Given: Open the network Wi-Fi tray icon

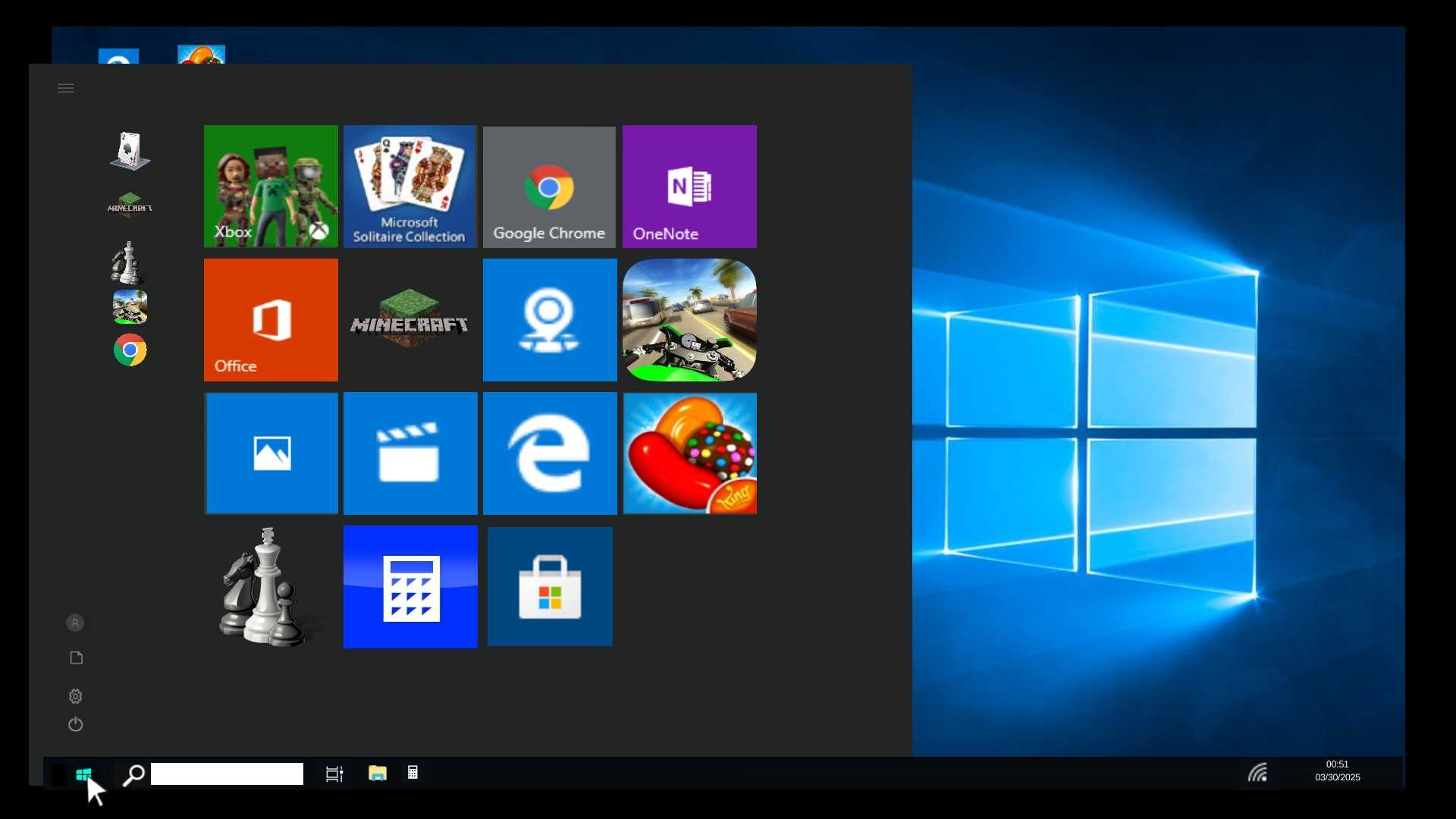Looking at the screenshot, I should pyautogui.click(x=1258, y=773).
